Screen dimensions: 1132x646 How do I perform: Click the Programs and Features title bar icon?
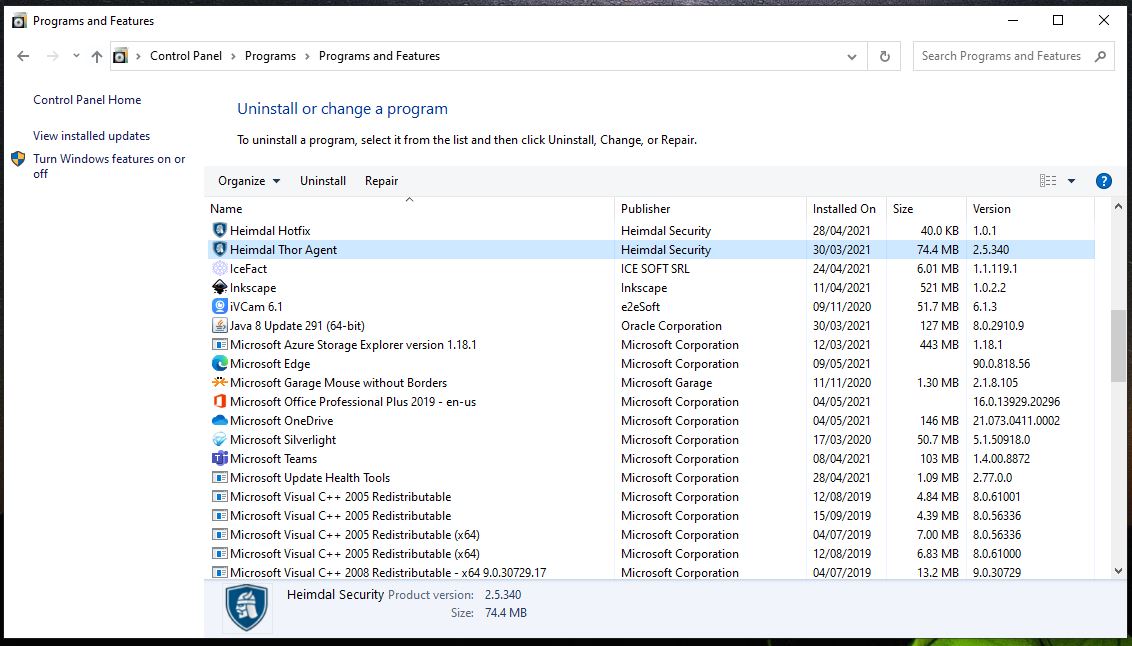(19, 21)
